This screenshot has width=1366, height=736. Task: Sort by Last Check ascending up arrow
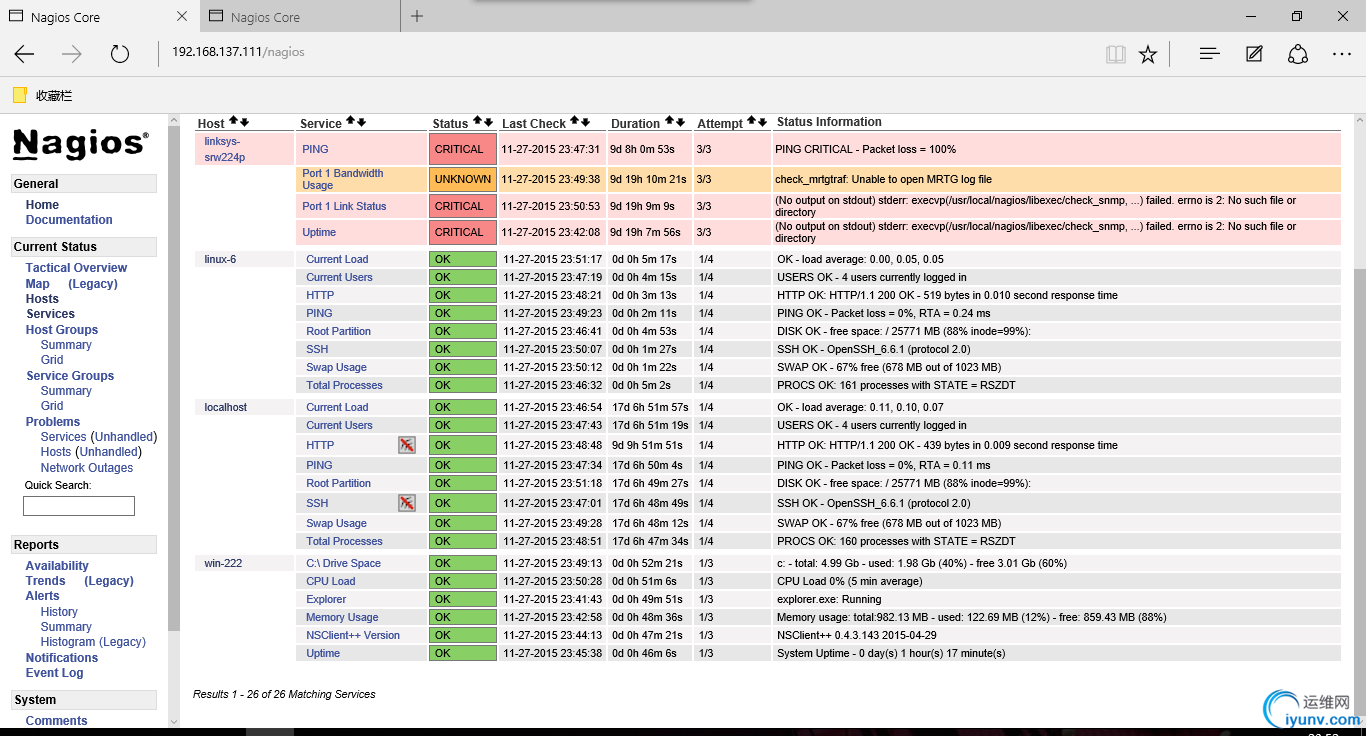click(x=575, y=122)
